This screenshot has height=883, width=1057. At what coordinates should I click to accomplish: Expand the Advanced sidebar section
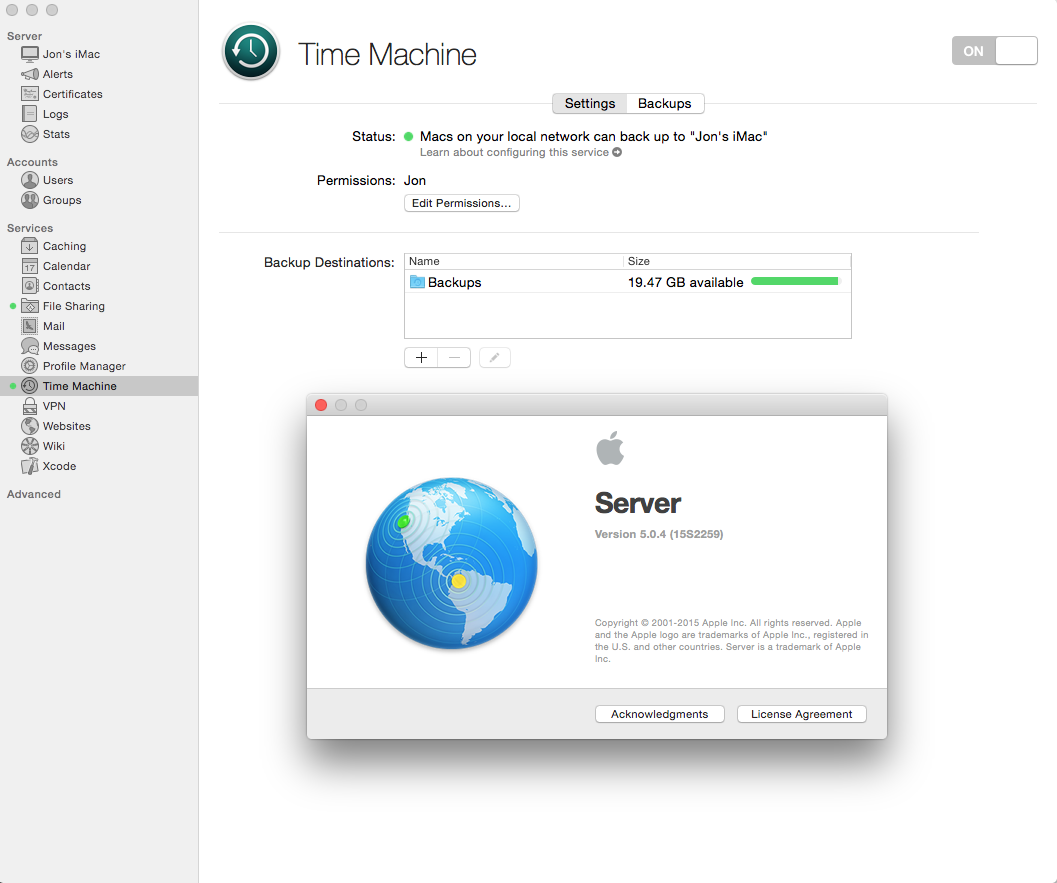click(34, 494)
